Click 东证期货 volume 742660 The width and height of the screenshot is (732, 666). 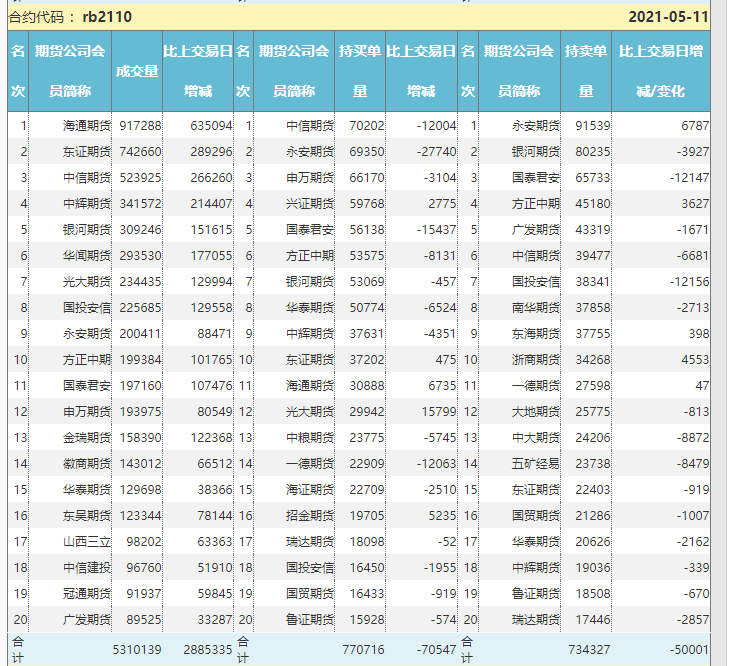(x=140, y=152)
